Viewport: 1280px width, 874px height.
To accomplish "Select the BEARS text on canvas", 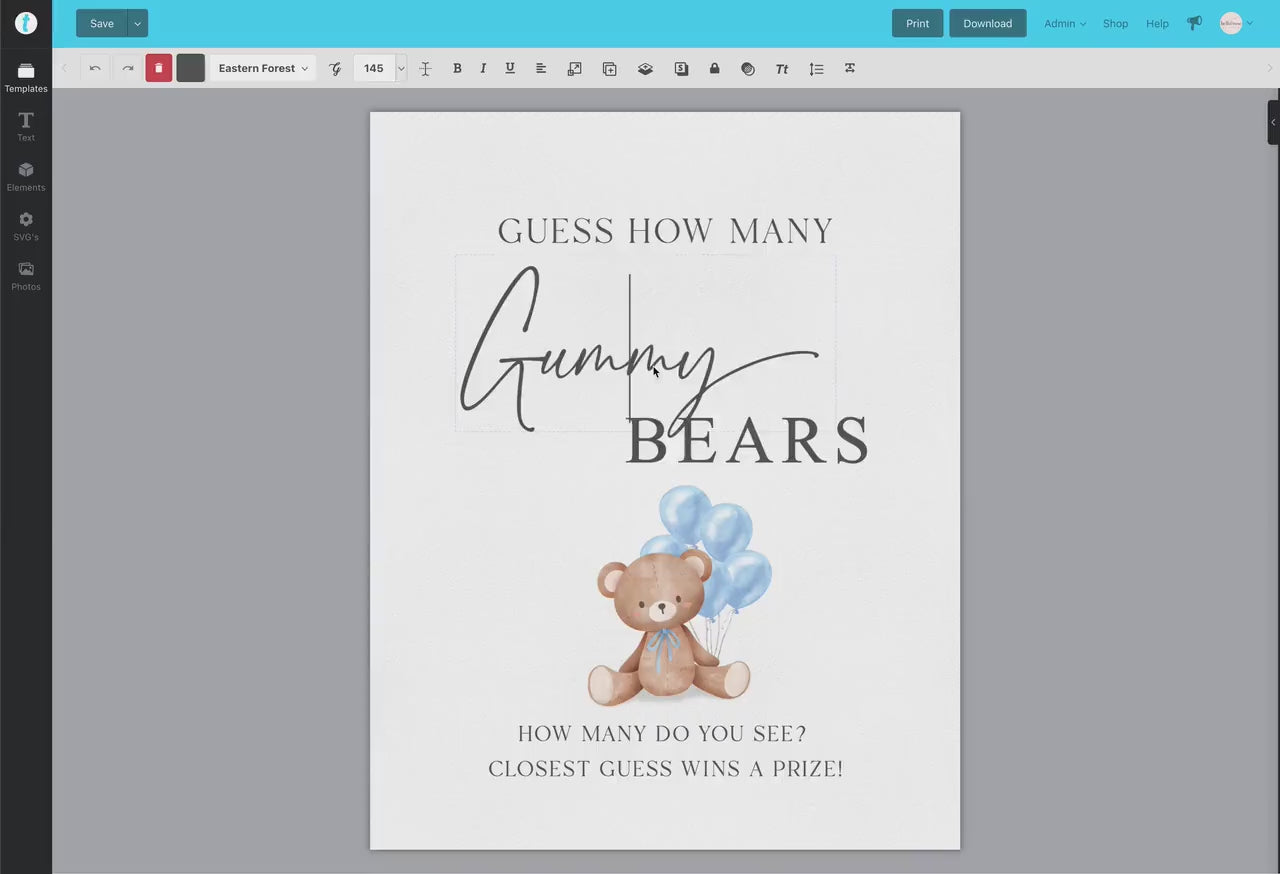I will [748, 441].
